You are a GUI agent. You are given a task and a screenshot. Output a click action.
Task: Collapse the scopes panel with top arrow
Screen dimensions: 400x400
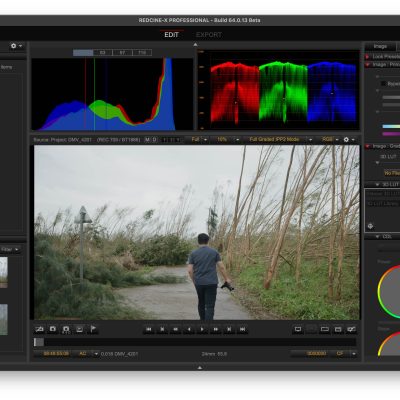[x=196, y=44]
